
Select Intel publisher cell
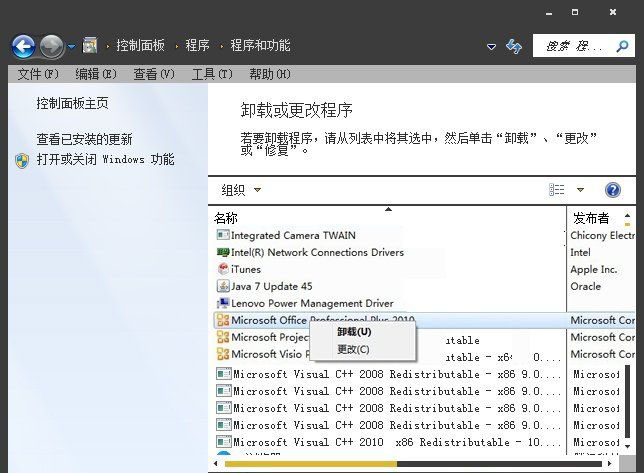point(580,252)
